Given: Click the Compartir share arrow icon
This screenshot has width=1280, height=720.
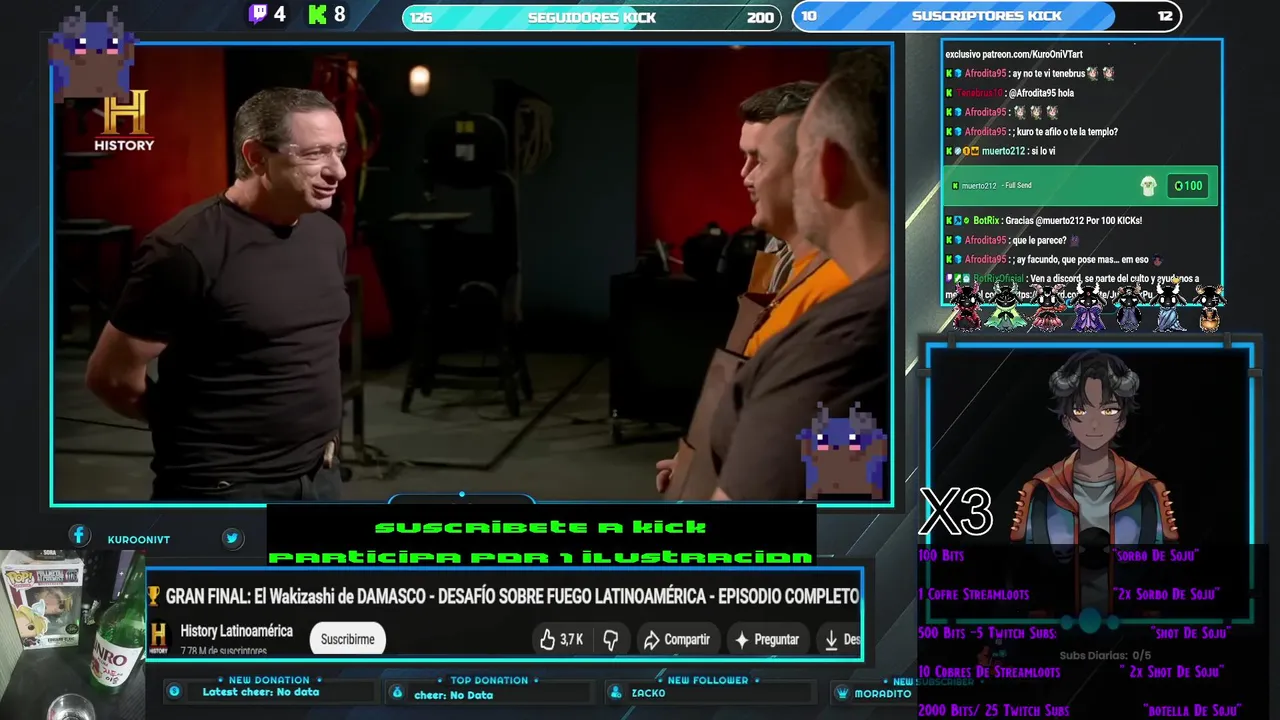Looking at the screenshot, I should [x=651, y=639].
